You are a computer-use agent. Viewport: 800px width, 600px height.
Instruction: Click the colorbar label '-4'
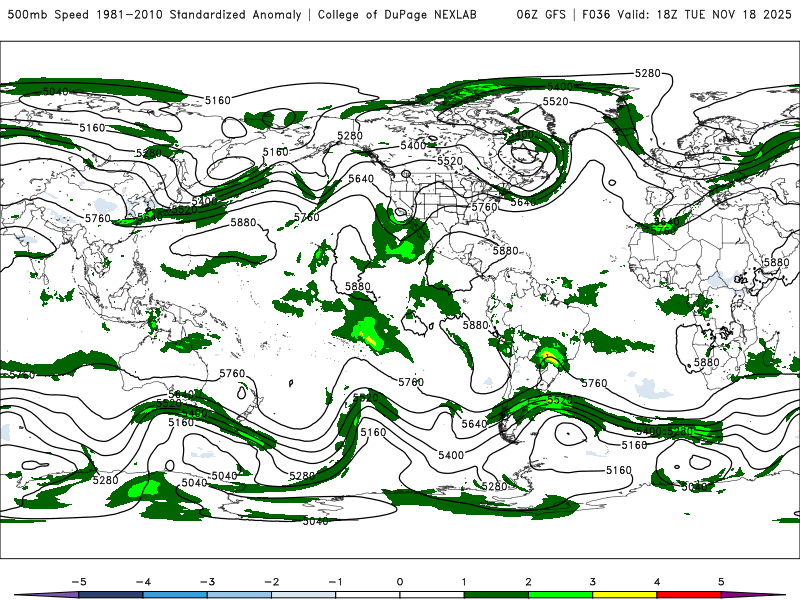pos(143,582)
